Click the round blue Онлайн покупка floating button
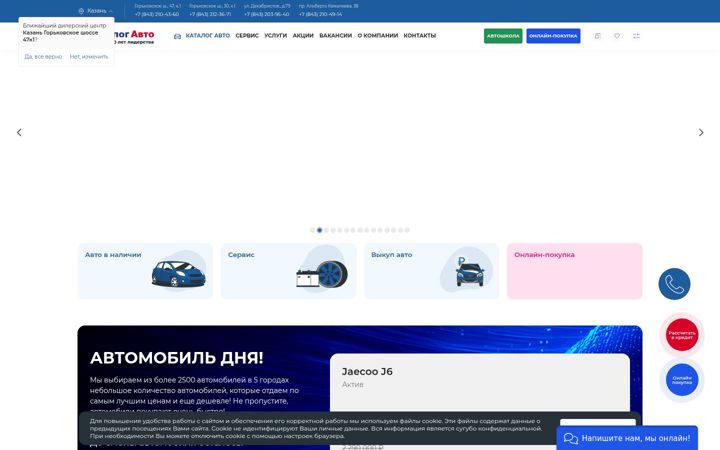The height and width of the screenshot is (450, 720). click(682, 380)
